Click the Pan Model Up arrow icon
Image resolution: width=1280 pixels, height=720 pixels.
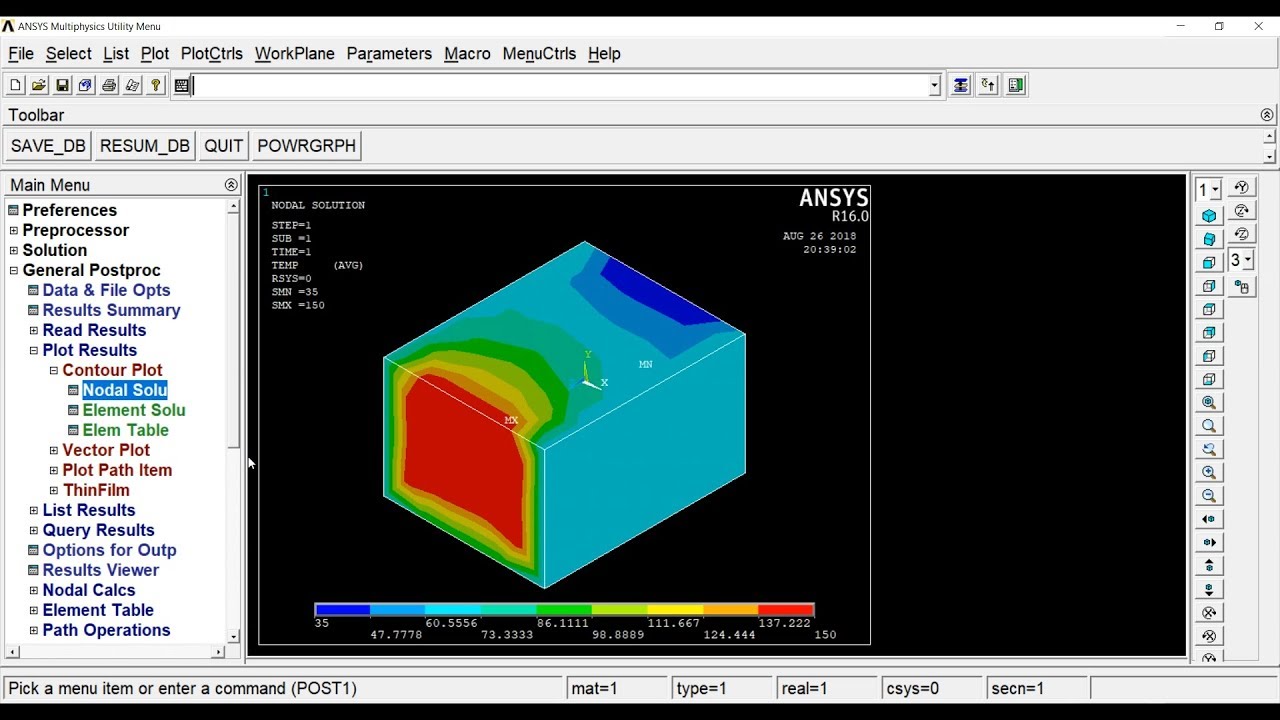tap(1209, 566)
